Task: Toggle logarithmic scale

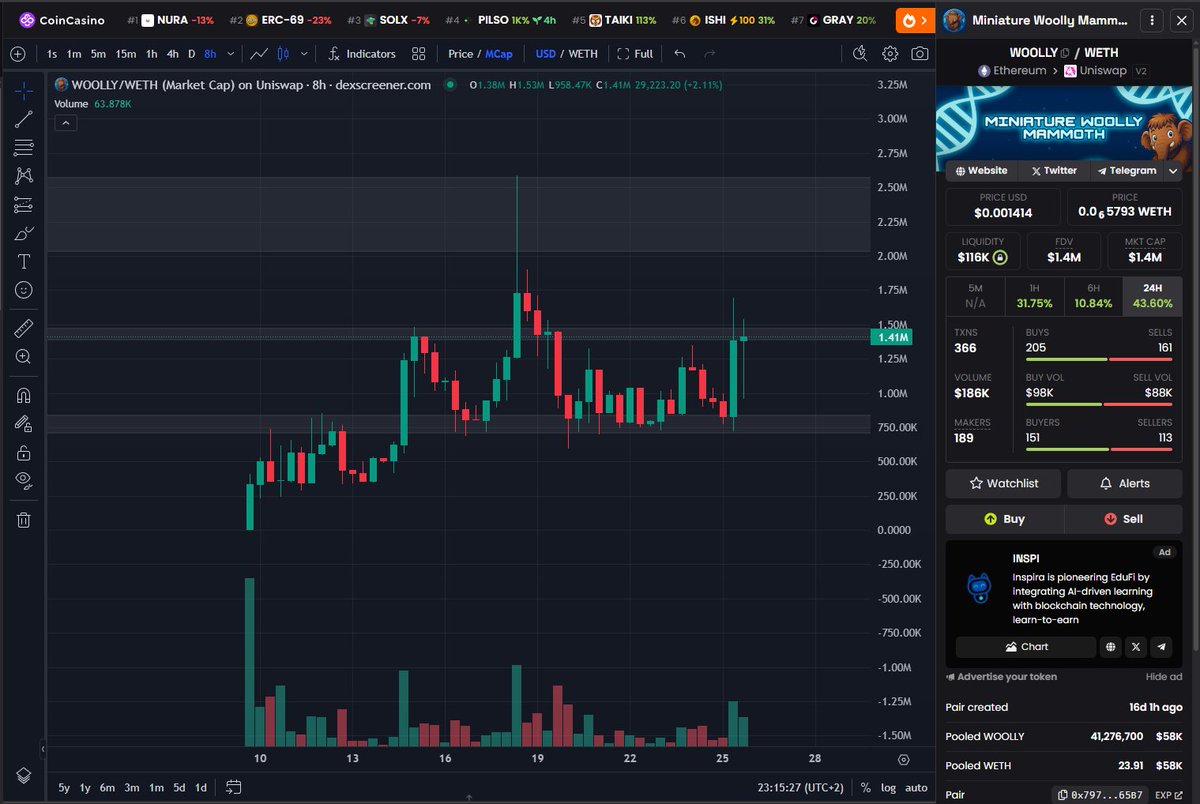Action: point(888,788)
